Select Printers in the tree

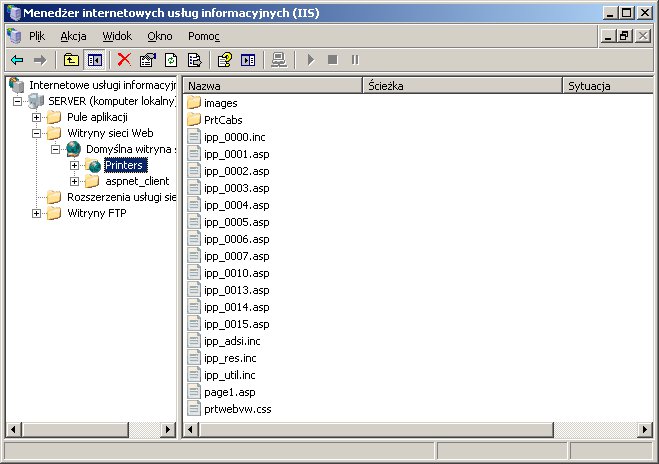point(124,165)
